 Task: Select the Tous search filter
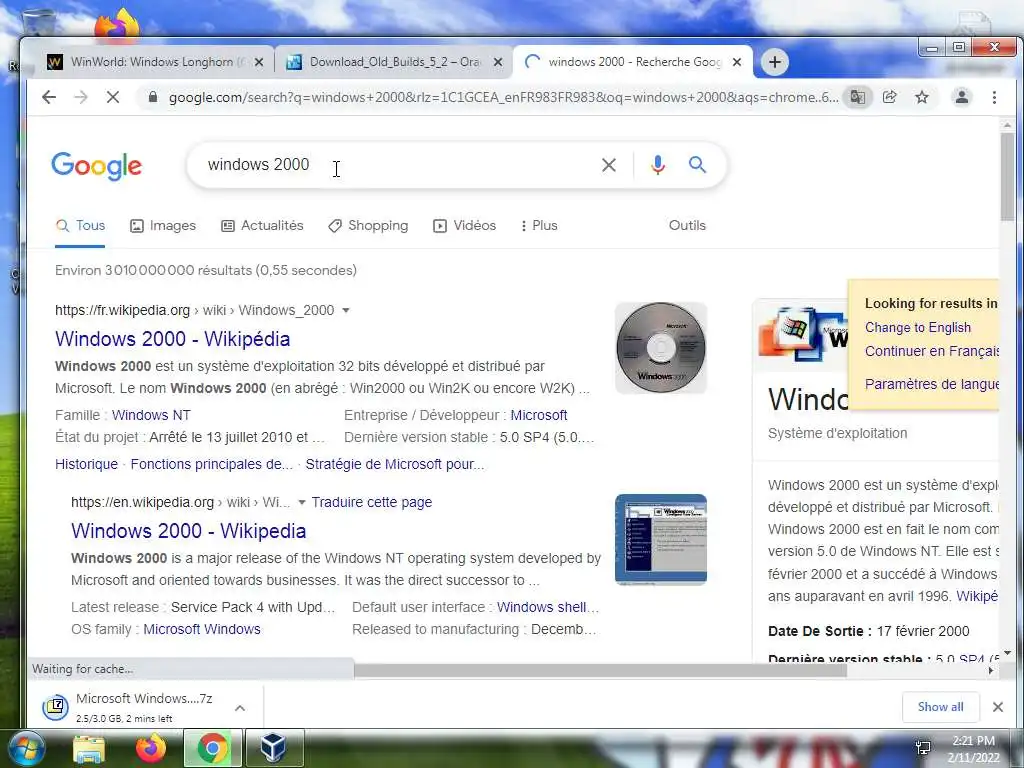(x=80, y=226)
